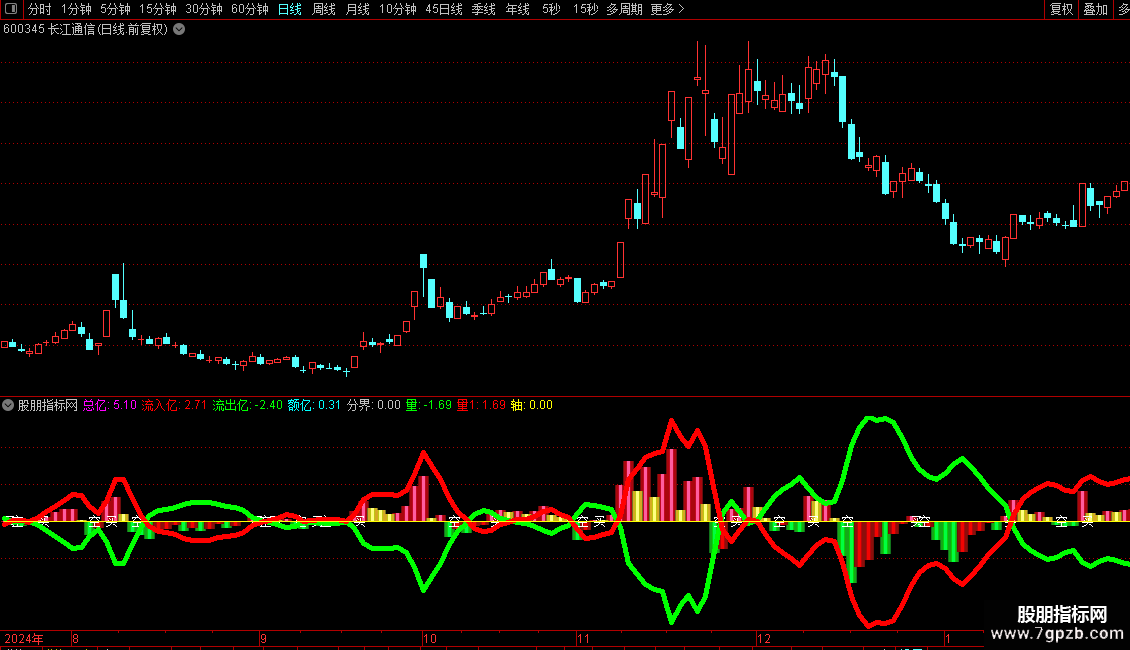Click the 股朋指标网 indicator name
The width and height of the screenshot is (1130, 650).
click(48, 405)
